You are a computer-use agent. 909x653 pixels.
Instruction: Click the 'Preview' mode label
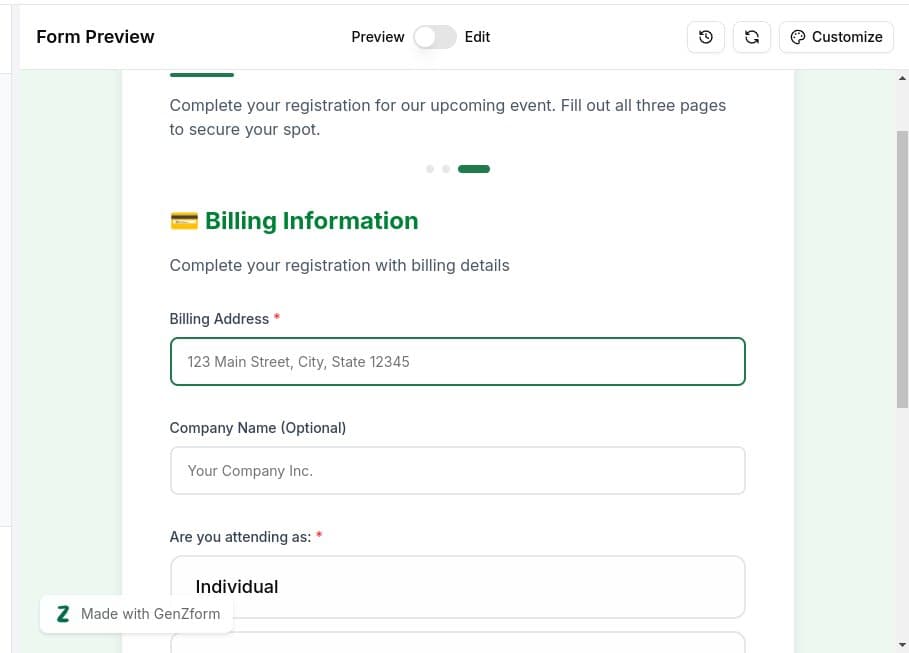tap(378, 37)
